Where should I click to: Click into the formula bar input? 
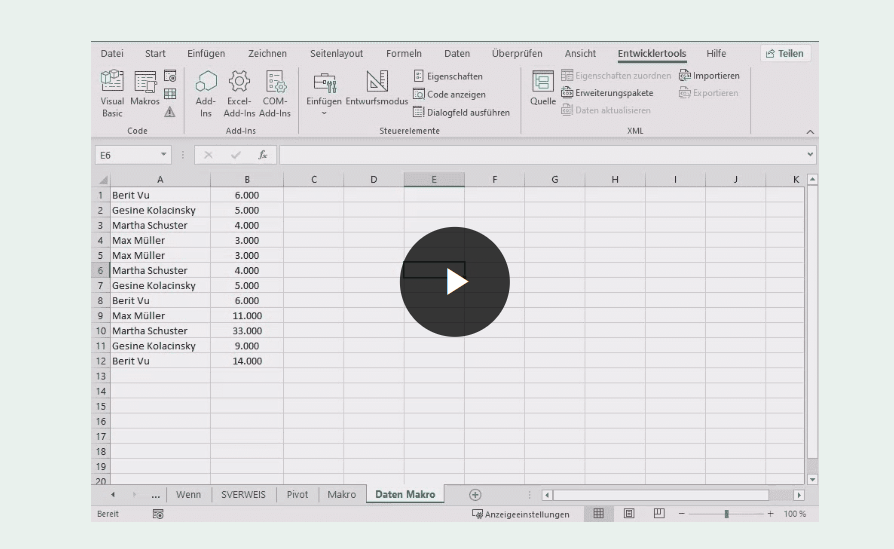point(542,154)
